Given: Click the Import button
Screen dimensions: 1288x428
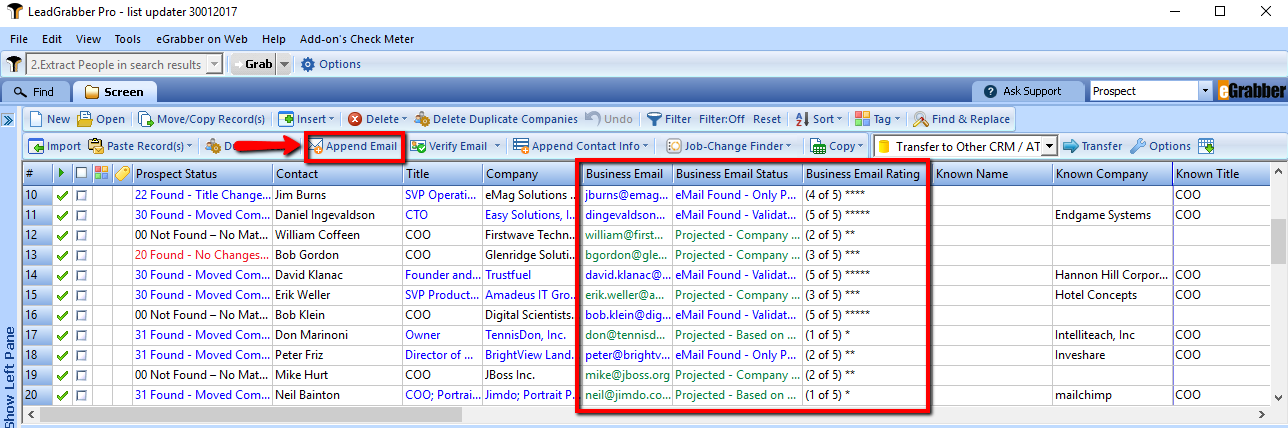Looking at the screenshot, I should click(x=55, y=146).
